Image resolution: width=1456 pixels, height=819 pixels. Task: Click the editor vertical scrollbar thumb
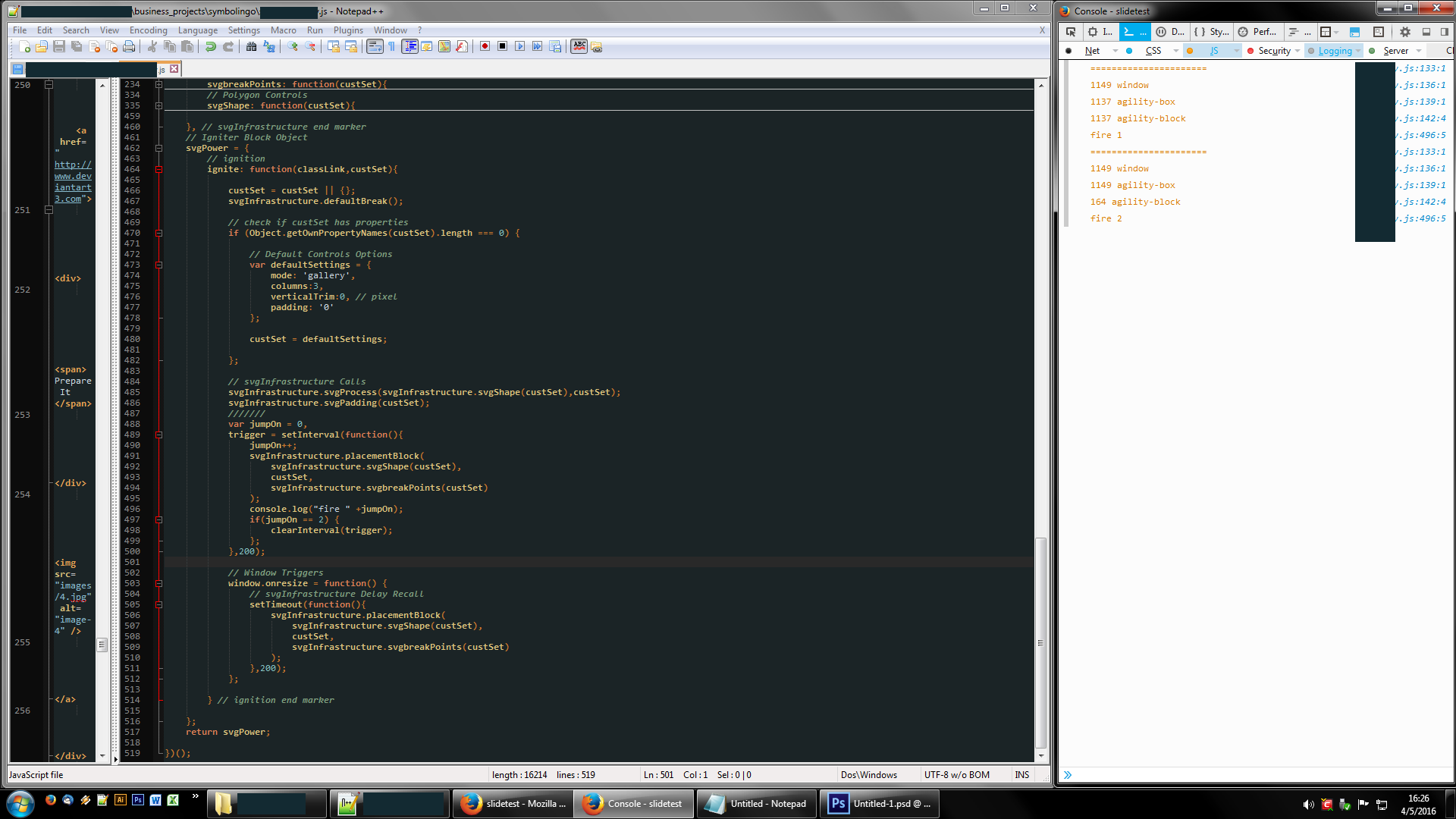[x=1040, y=643]
